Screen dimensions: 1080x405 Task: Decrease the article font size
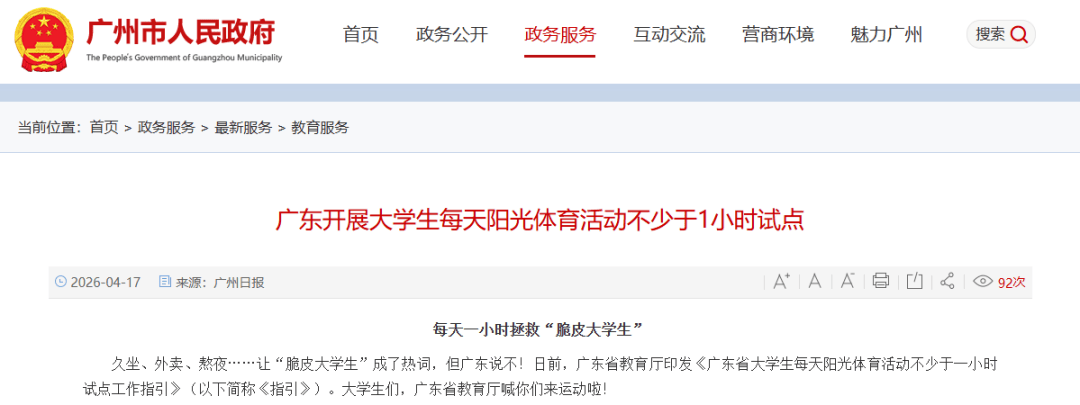847,281
